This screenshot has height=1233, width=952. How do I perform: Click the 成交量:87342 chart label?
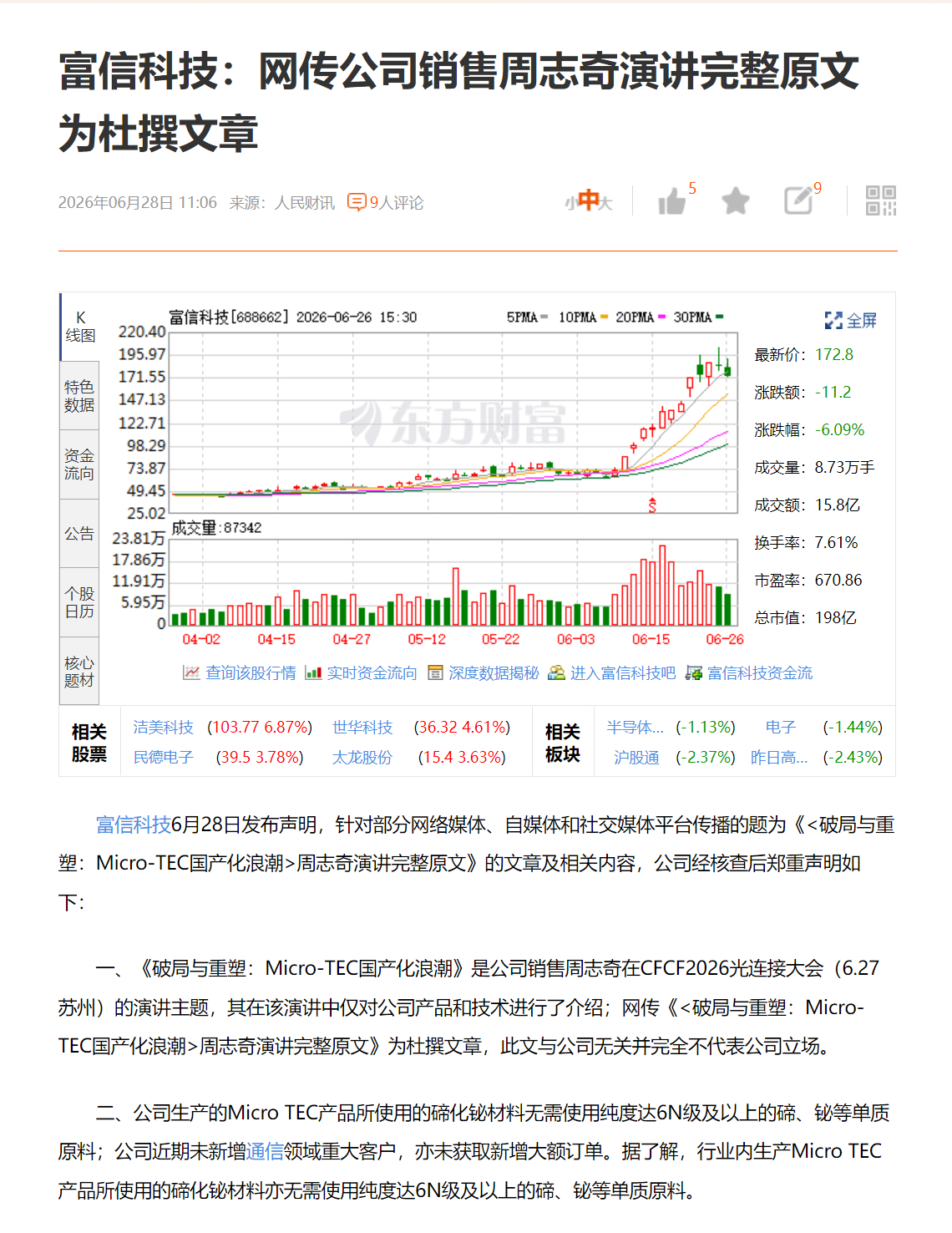(x=216, y=528)
